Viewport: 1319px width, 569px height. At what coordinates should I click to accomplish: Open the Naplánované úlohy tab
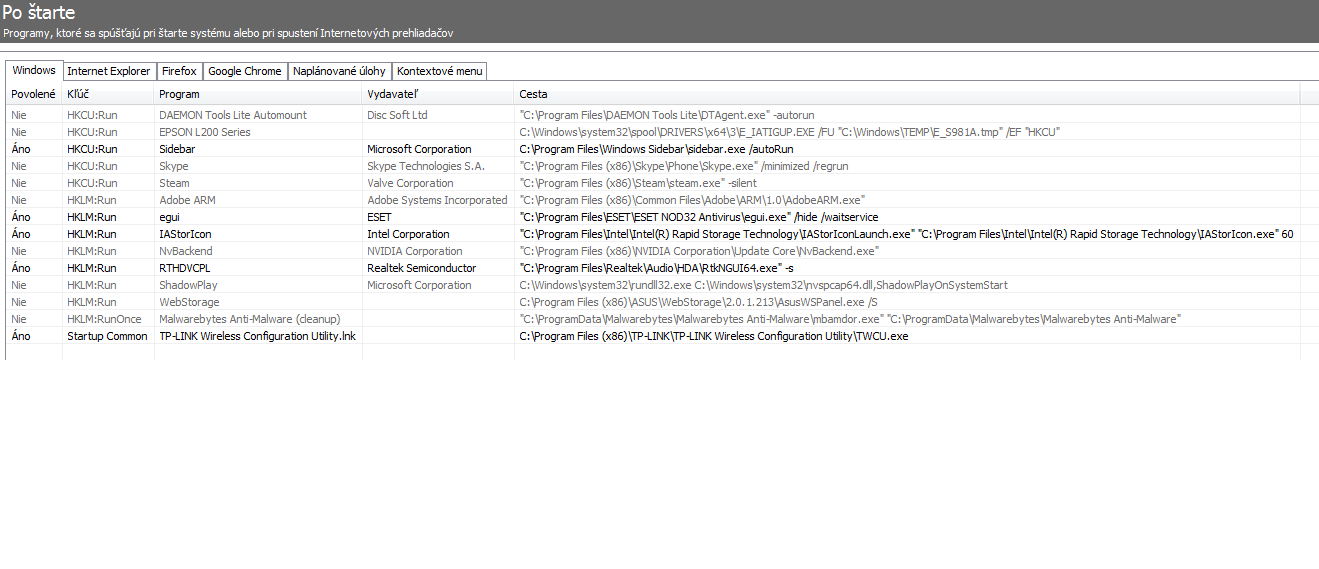[340, 71]
